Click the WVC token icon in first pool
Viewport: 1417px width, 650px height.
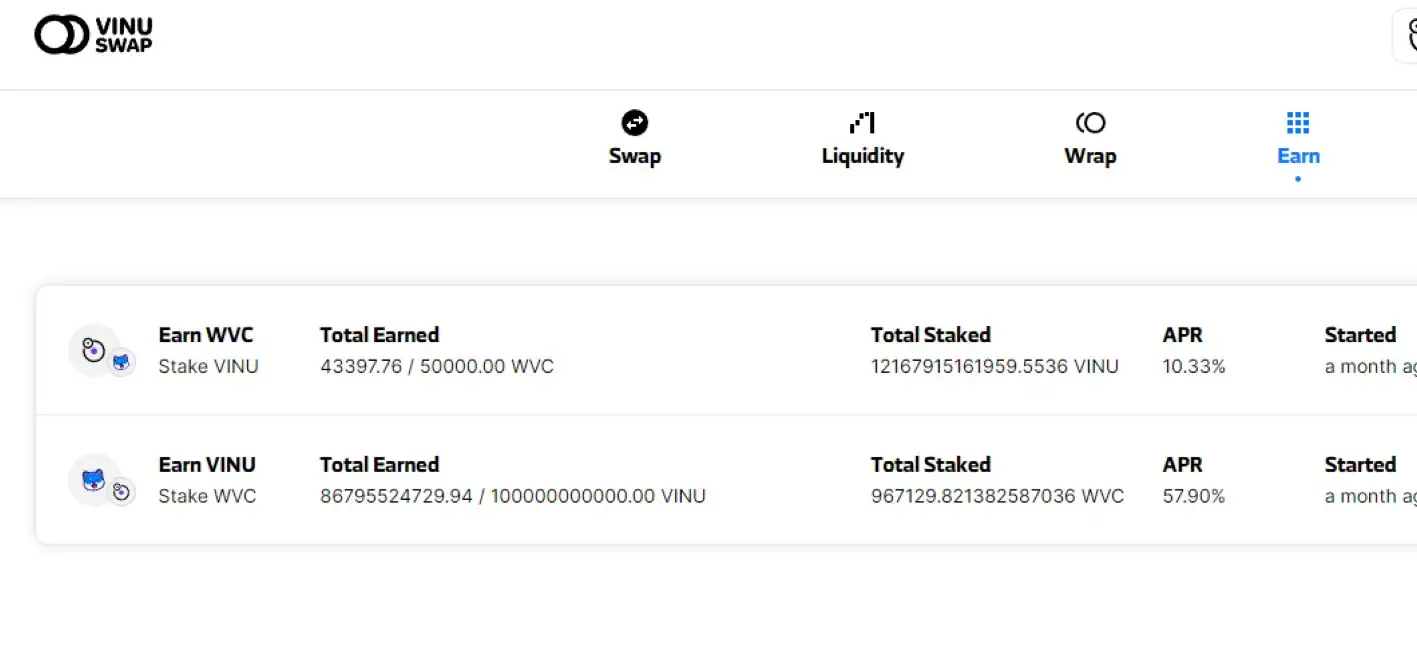pos(93,349)
